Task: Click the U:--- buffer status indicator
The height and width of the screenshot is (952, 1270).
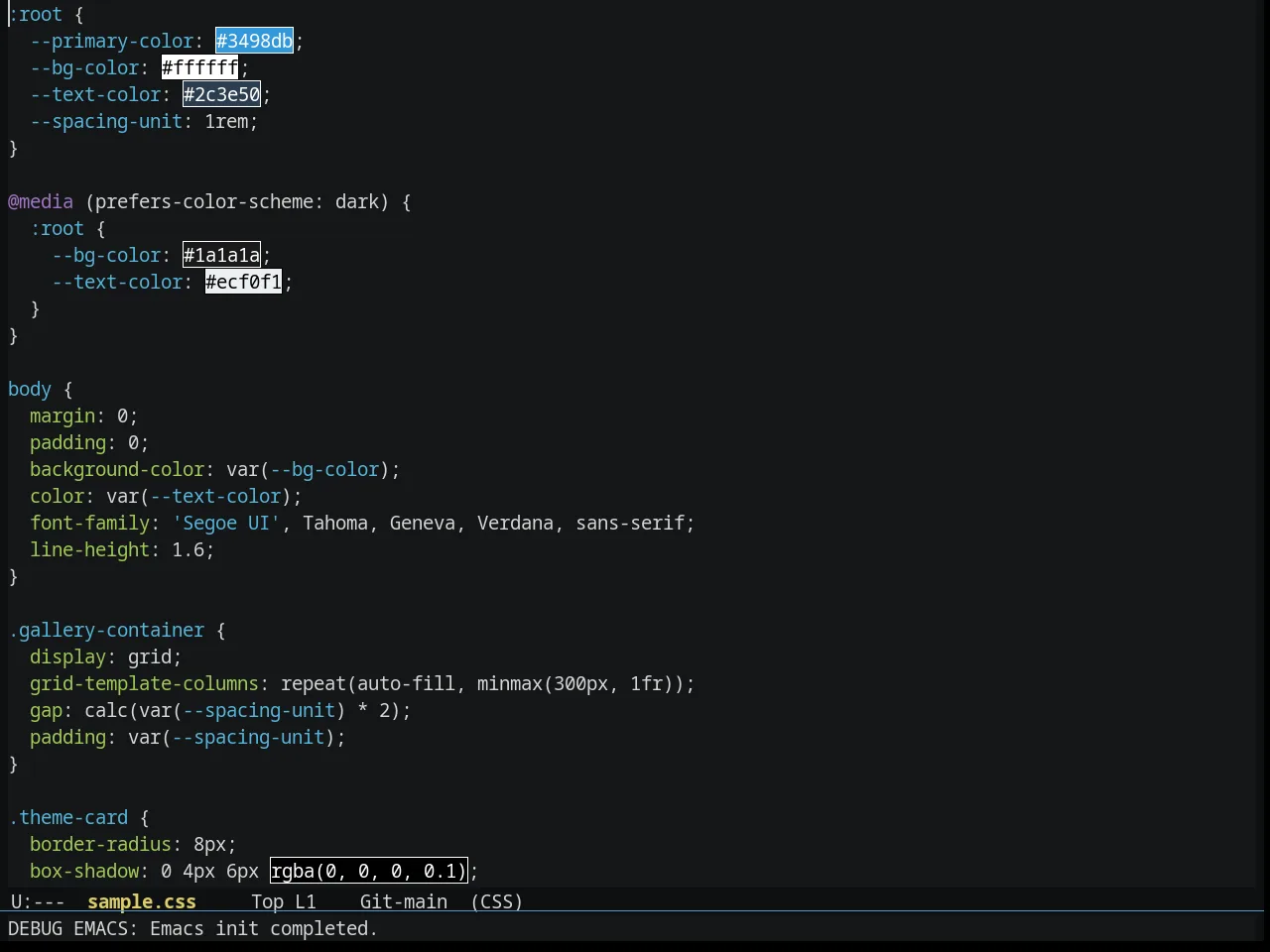Action: (38, 901)
